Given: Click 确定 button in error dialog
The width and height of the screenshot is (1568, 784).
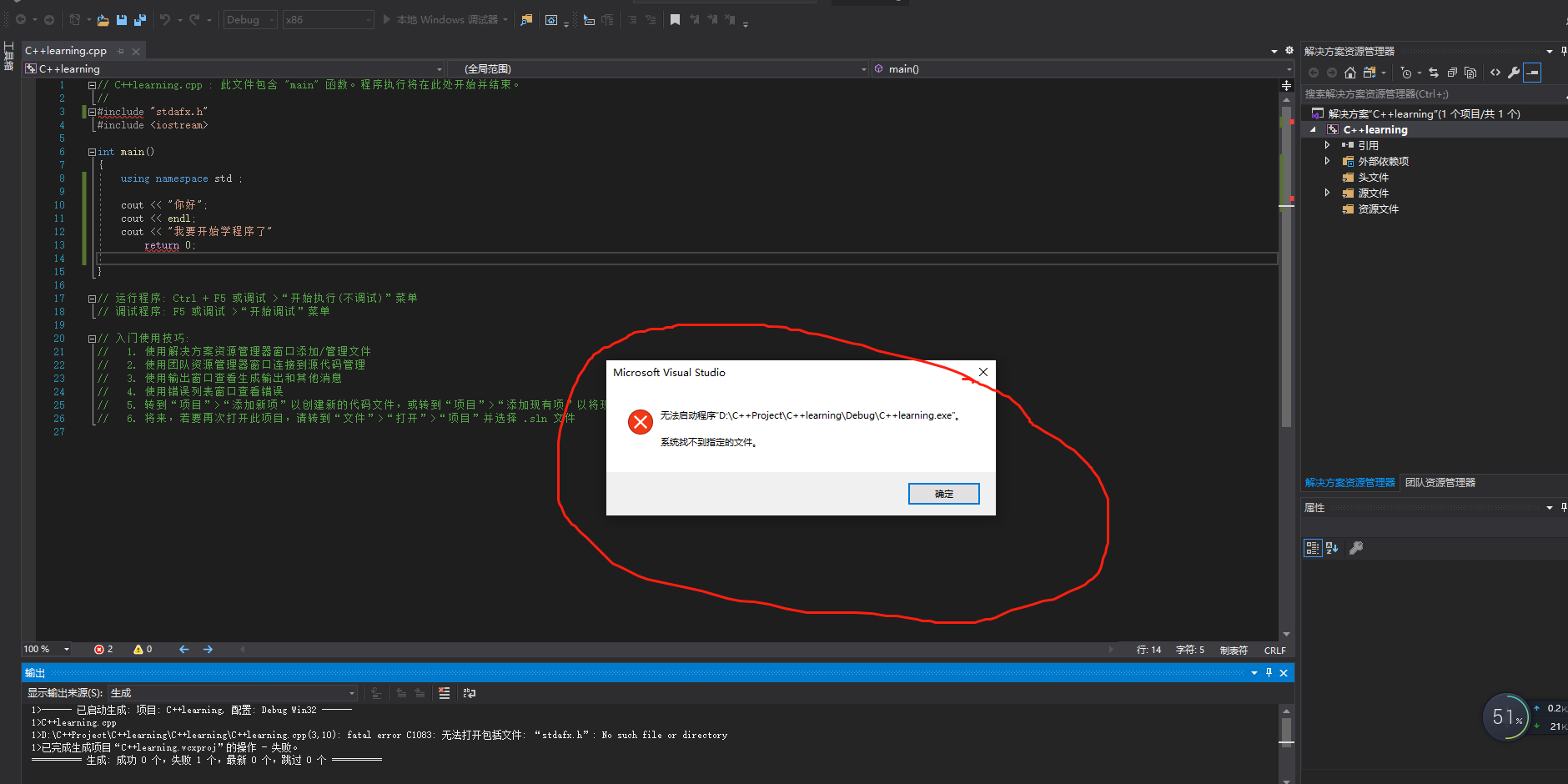Looking at the screenshot, I should click(943, 494).
